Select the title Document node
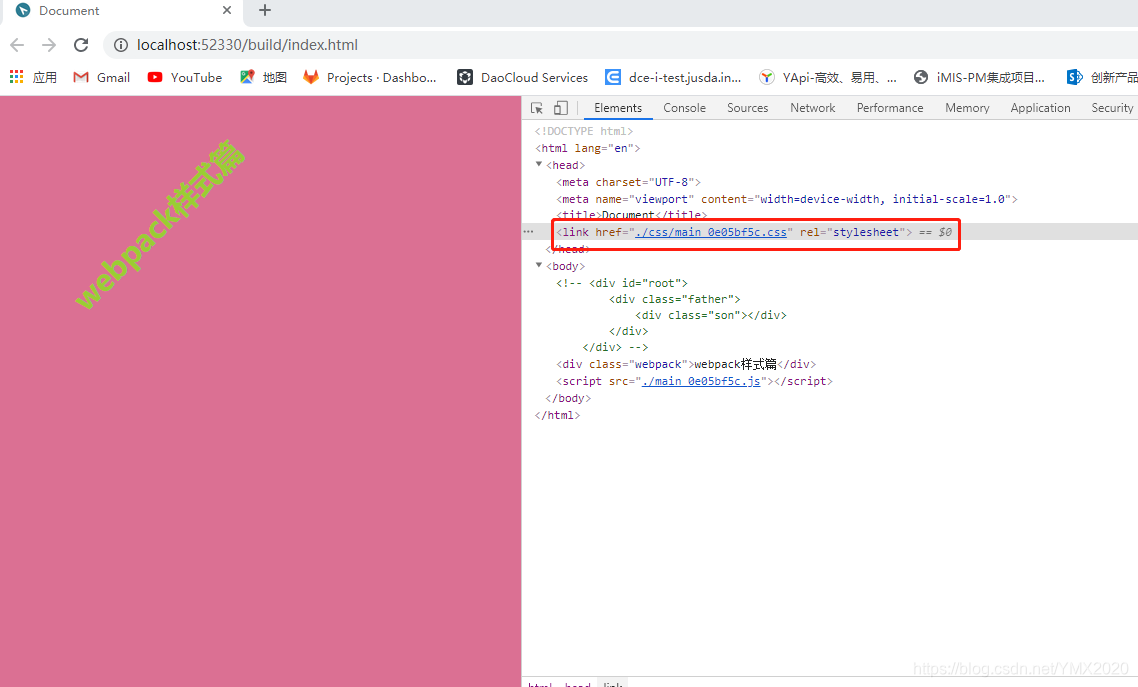The height and width of the screenshot is (687, 1138). click(x=631, y=215)
